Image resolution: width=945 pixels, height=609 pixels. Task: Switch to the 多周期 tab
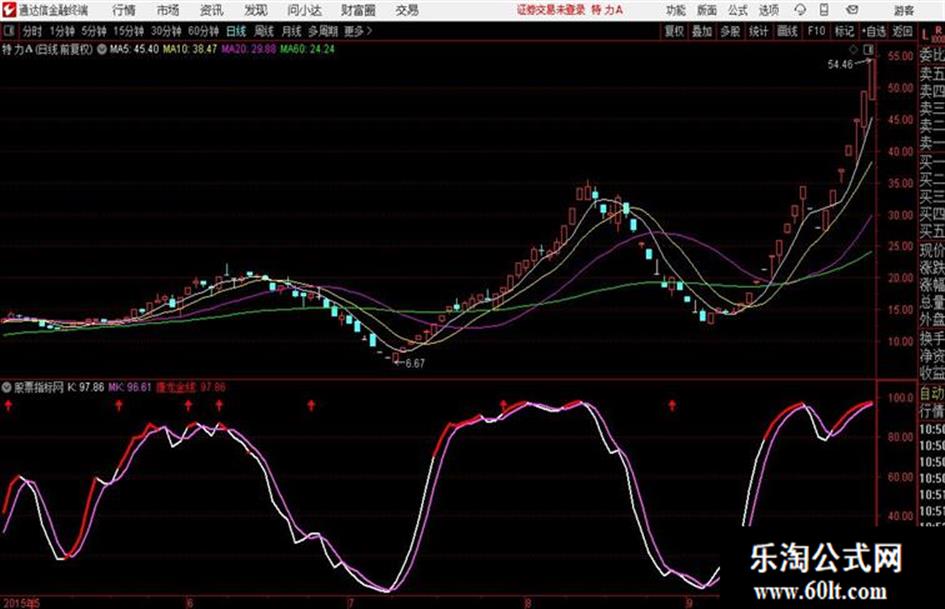tap(323, 31)
